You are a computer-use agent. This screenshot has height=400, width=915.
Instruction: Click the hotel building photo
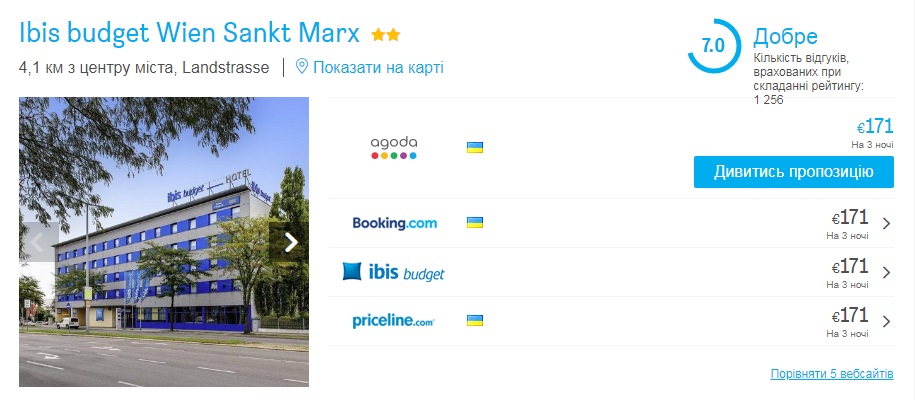(164, 242)
